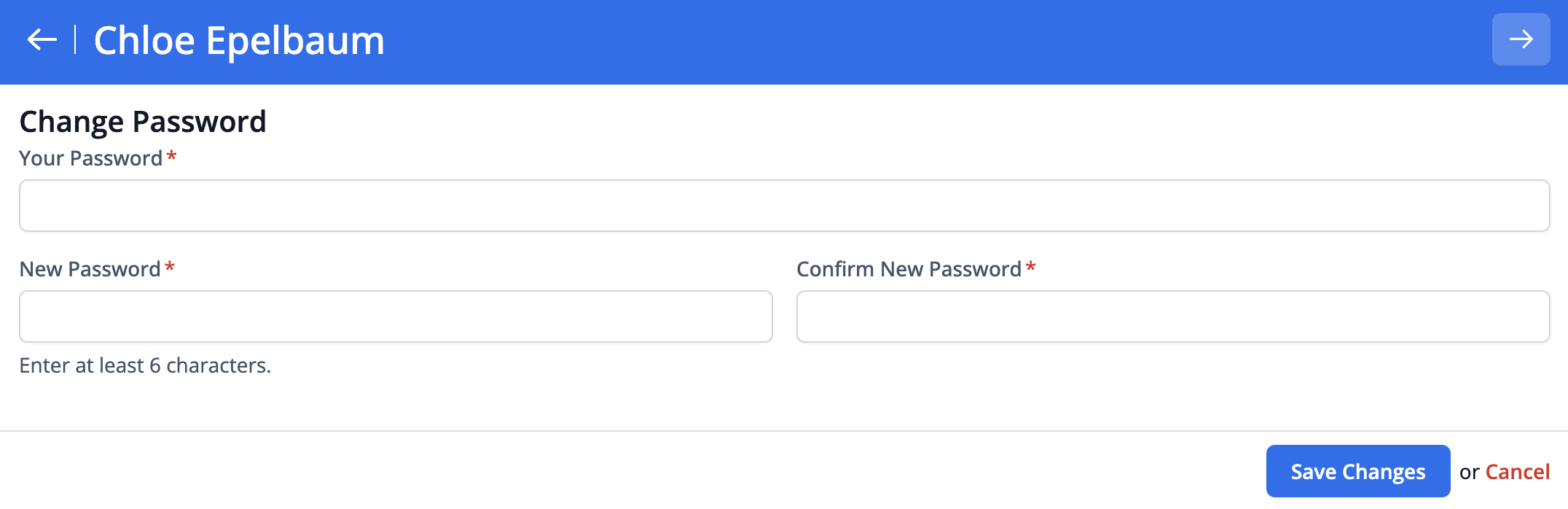
Task: Click the red asterisk after Your Password
Action: [x=172, y=156]
